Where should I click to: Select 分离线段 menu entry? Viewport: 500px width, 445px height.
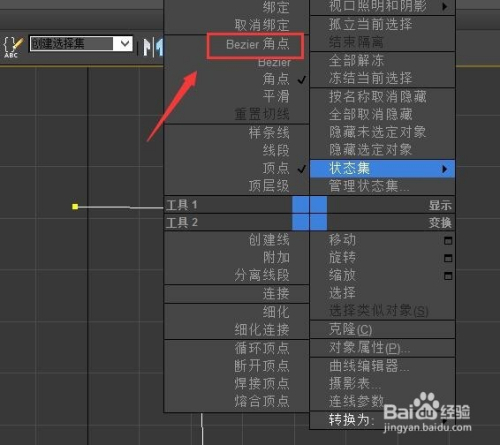click(x=262, y=275)
